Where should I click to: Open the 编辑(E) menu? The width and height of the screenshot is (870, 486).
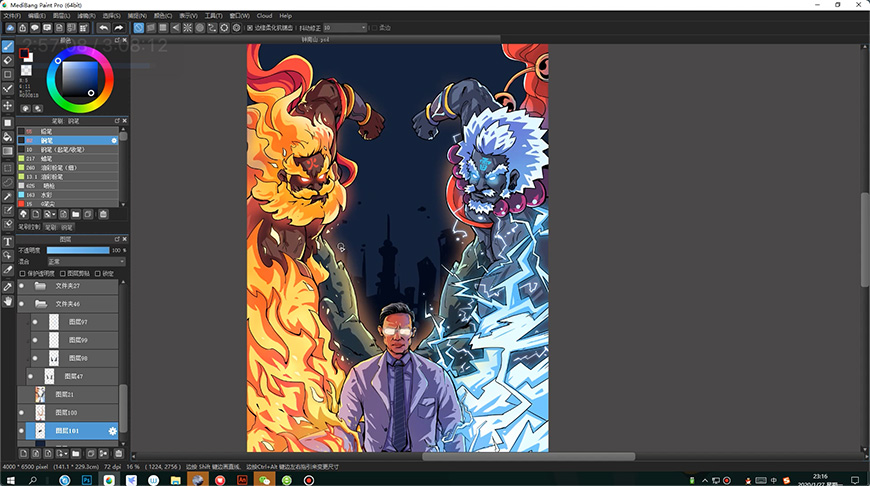pos(37,16)
